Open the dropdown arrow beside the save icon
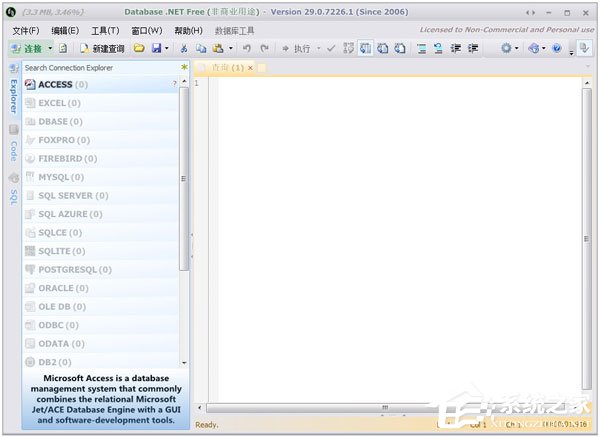The width and height of the screenshot is (600, 437). pos(168,48)
